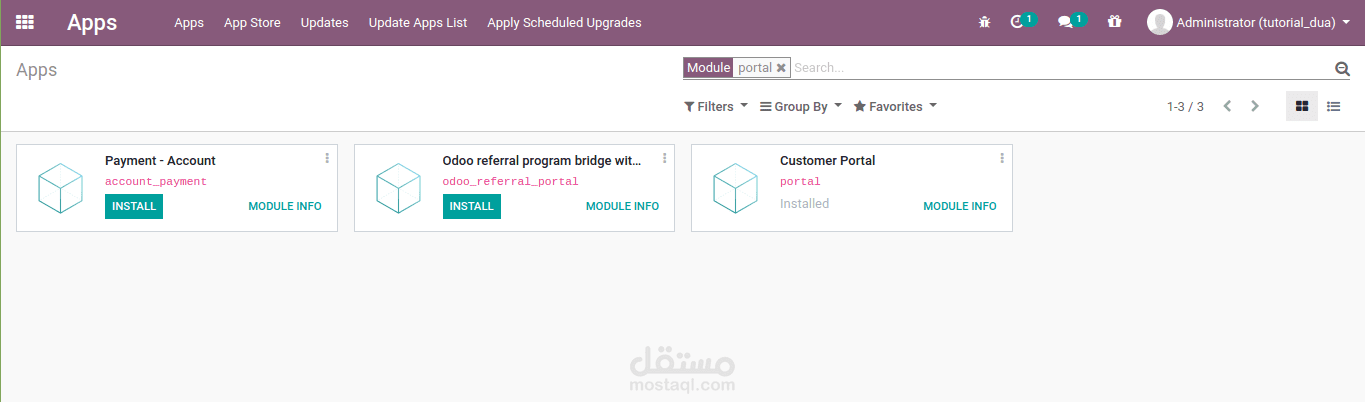
Task: Click the search magnifier icon
Action: (1342, 68)
